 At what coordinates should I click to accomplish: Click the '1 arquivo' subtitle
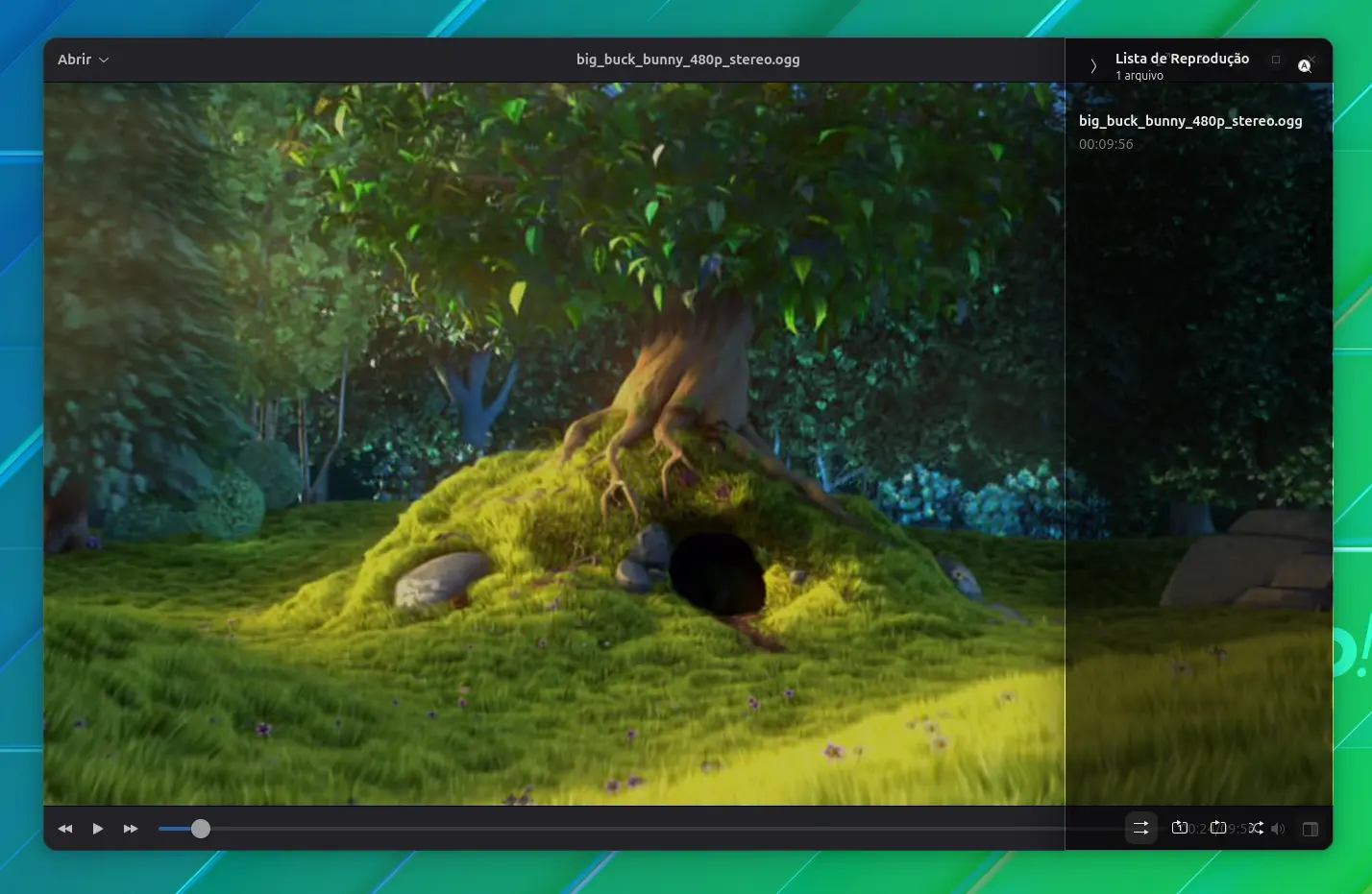[1139, 76]
